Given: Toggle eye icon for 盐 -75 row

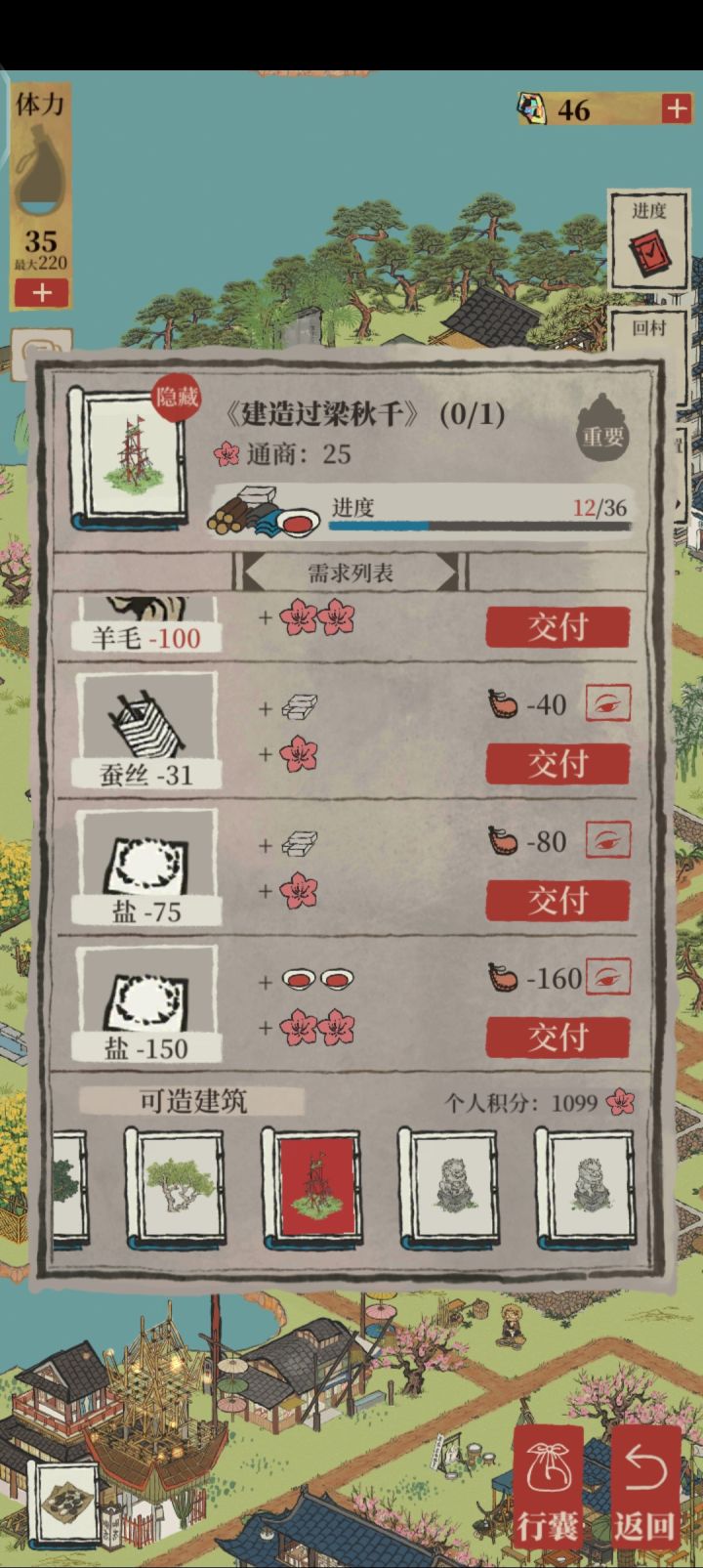Looking at the screenshot, I should (608, 840).
